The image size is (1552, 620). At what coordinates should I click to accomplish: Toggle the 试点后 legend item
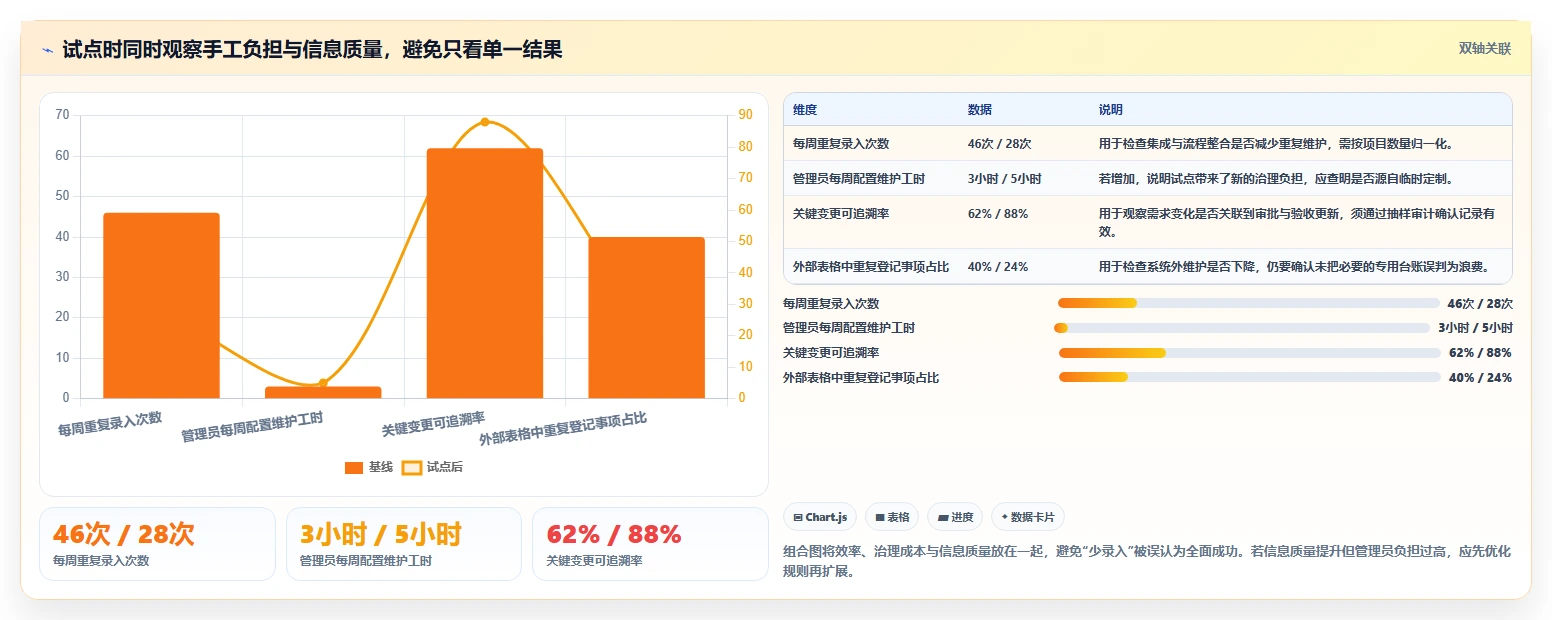point(432,467)
